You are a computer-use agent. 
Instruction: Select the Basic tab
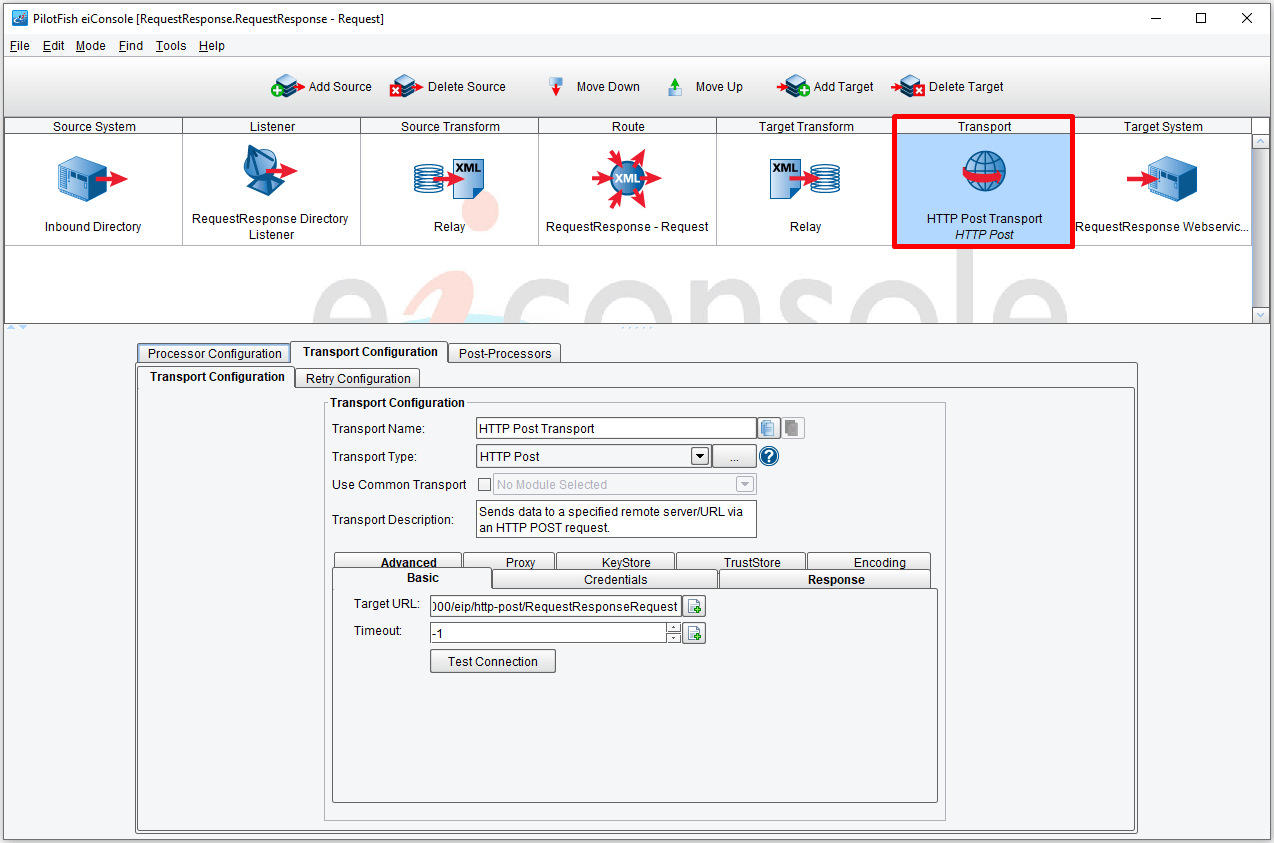[x=412, y=578]
